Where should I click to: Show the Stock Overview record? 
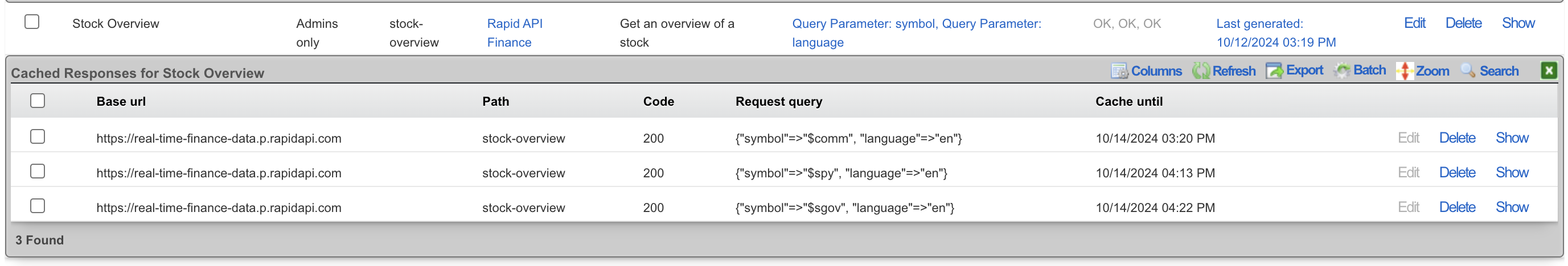click(x=1518, y=23)
